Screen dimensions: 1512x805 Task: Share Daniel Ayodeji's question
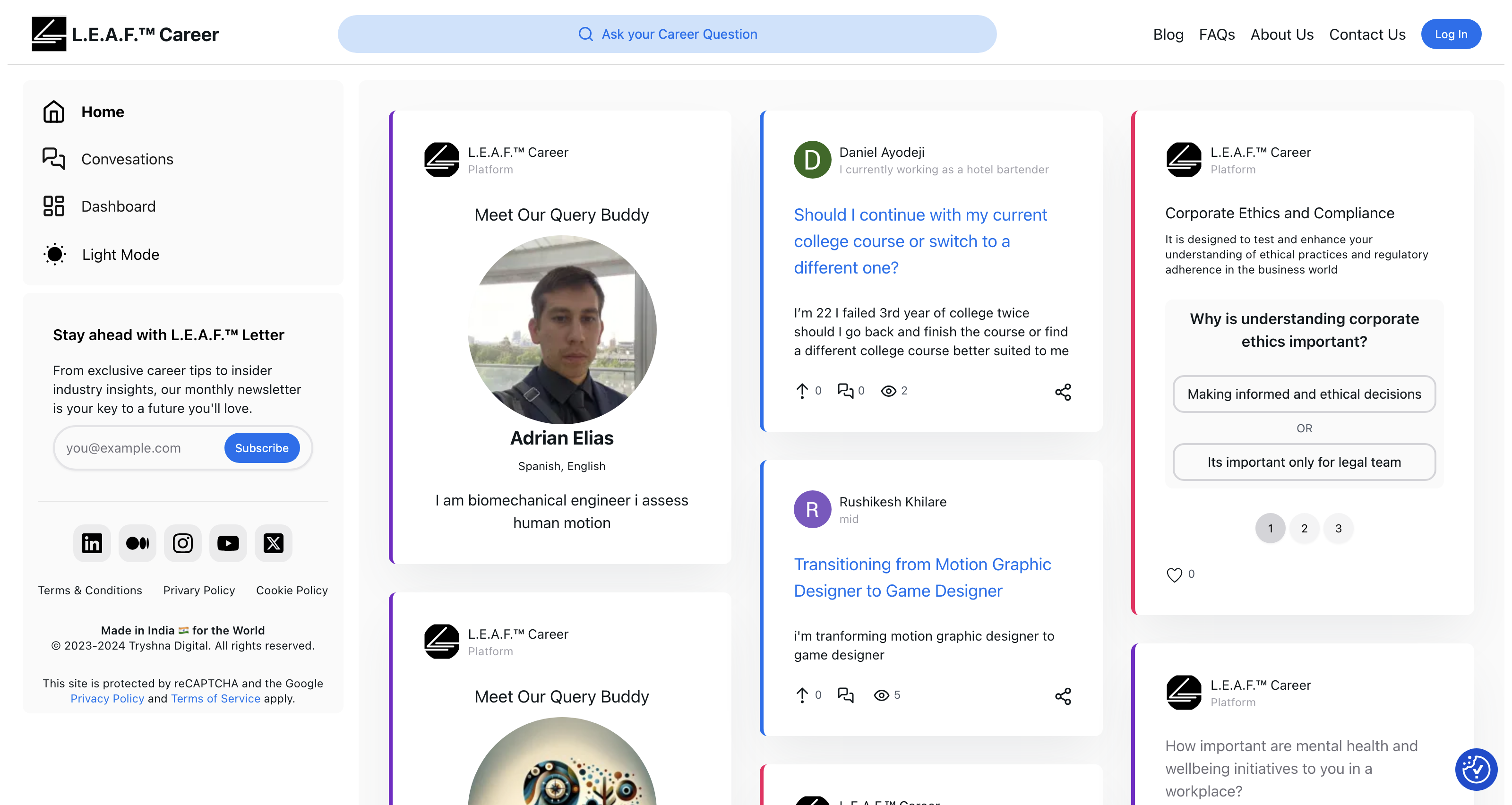tap(1063, 392)
